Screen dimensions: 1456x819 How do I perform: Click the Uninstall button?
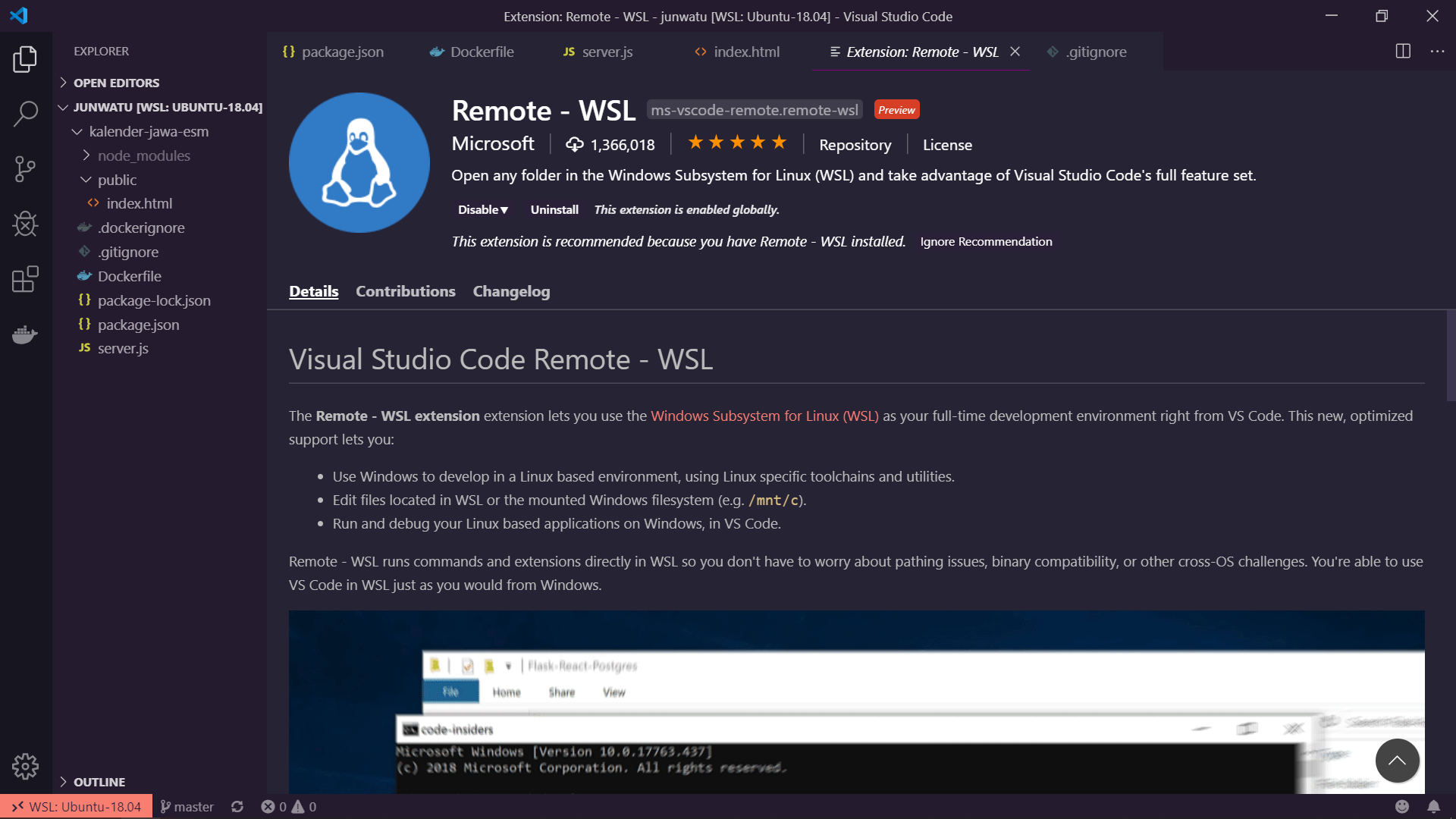pyautogui.click(x=554, y=209)
